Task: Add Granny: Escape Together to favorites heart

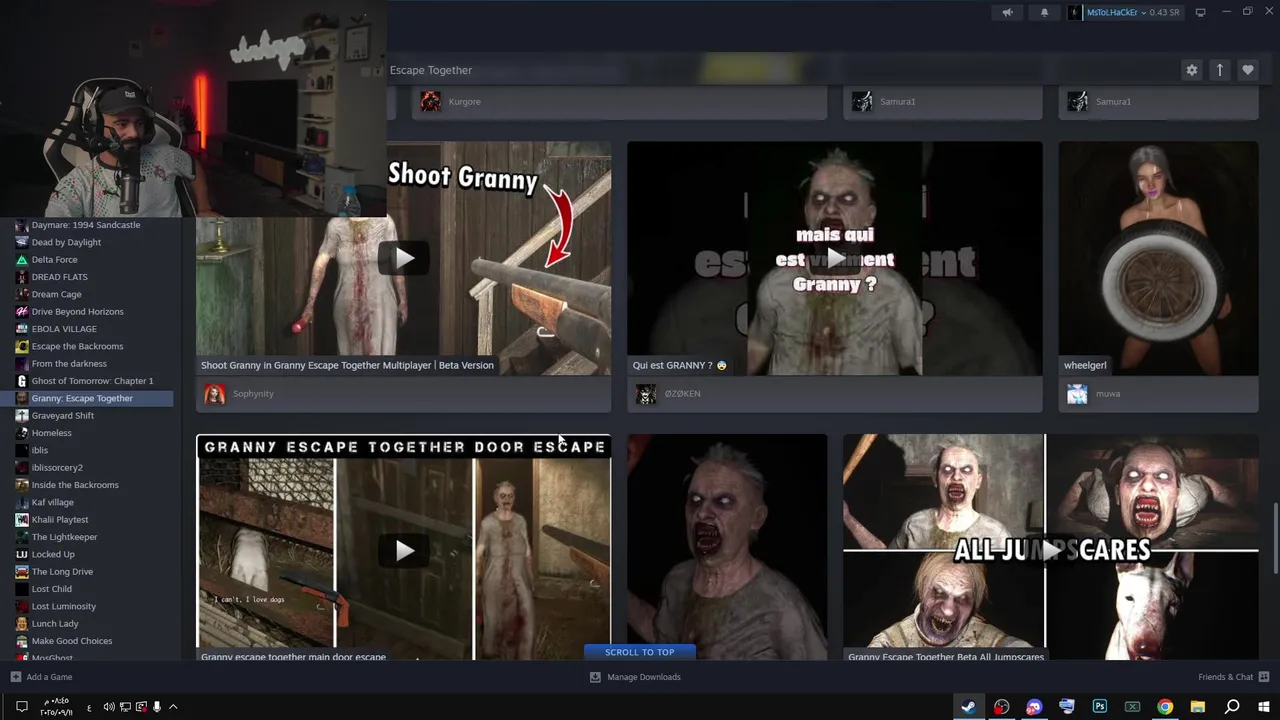Action: [1247, 70]
